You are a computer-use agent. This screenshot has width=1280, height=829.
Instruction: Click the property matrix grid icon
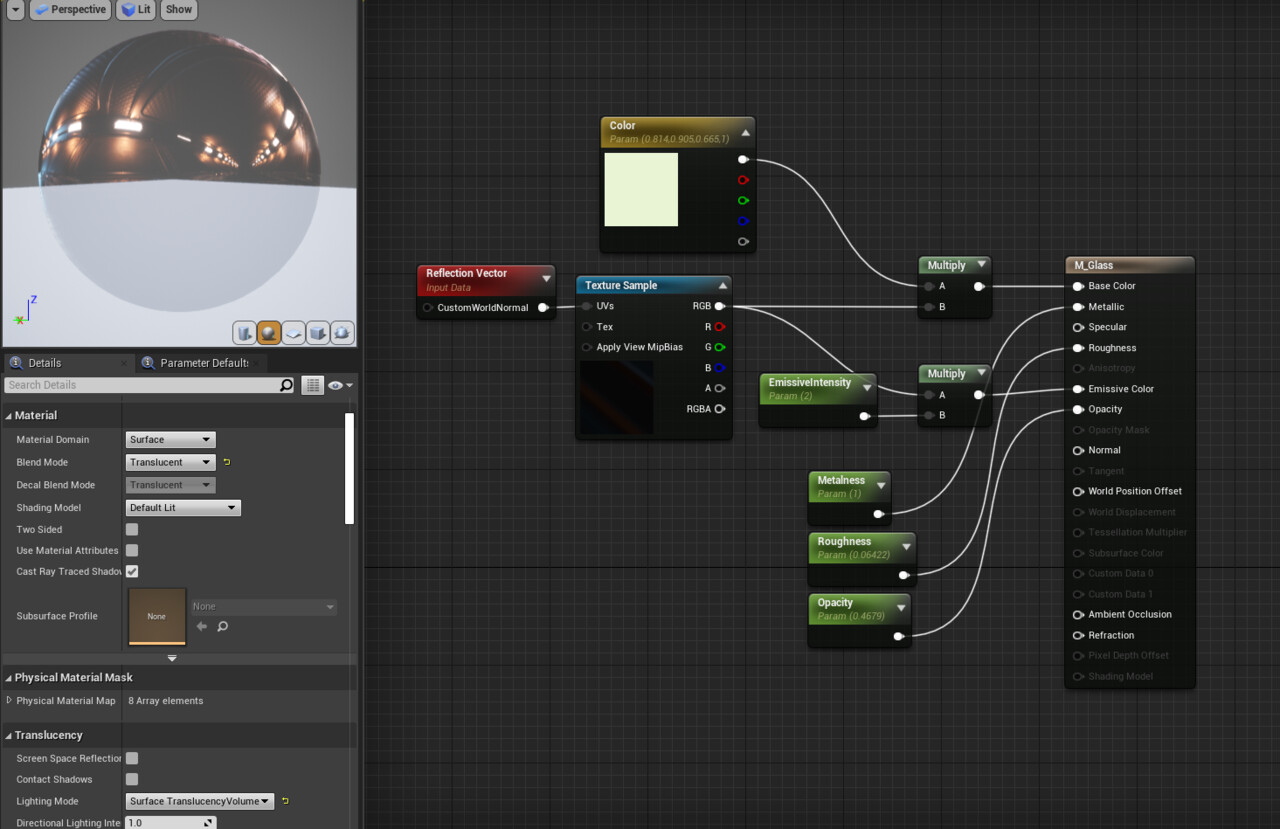[313, 385]
